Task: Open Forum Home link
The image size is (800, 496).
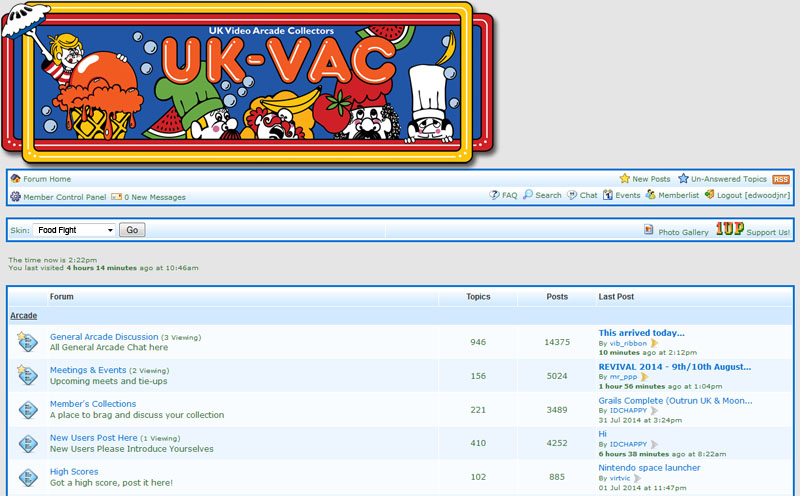Action: [x=47, y=179]
